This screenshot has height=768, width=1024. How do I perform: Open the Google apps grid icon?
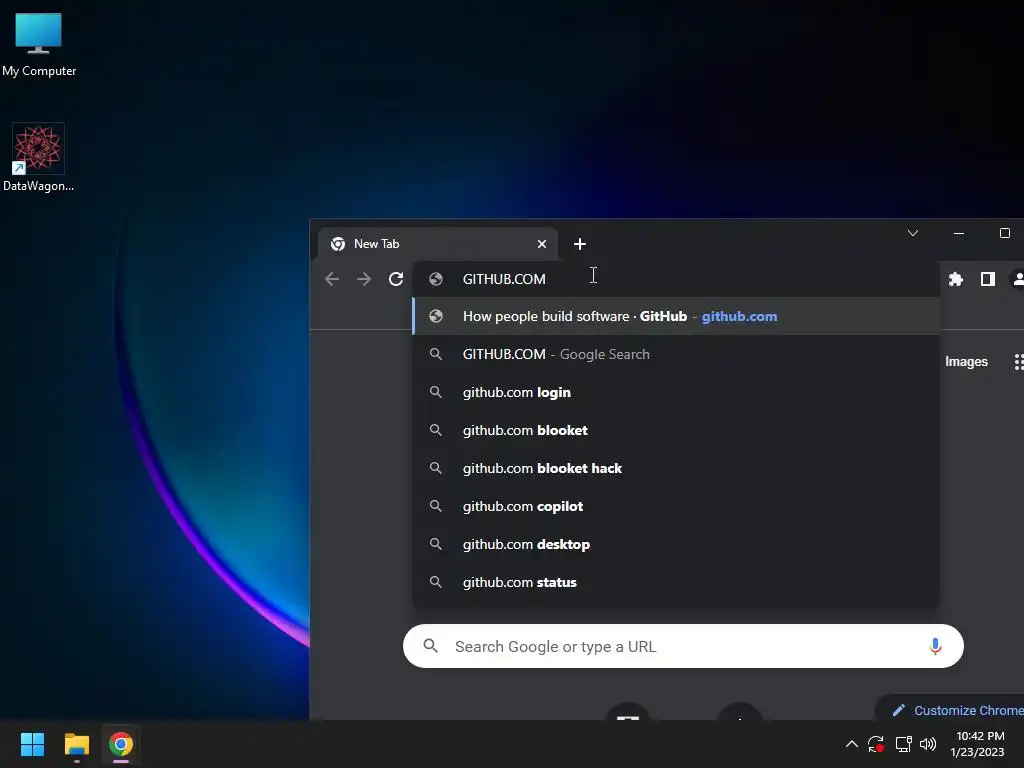coord(1018,362)
